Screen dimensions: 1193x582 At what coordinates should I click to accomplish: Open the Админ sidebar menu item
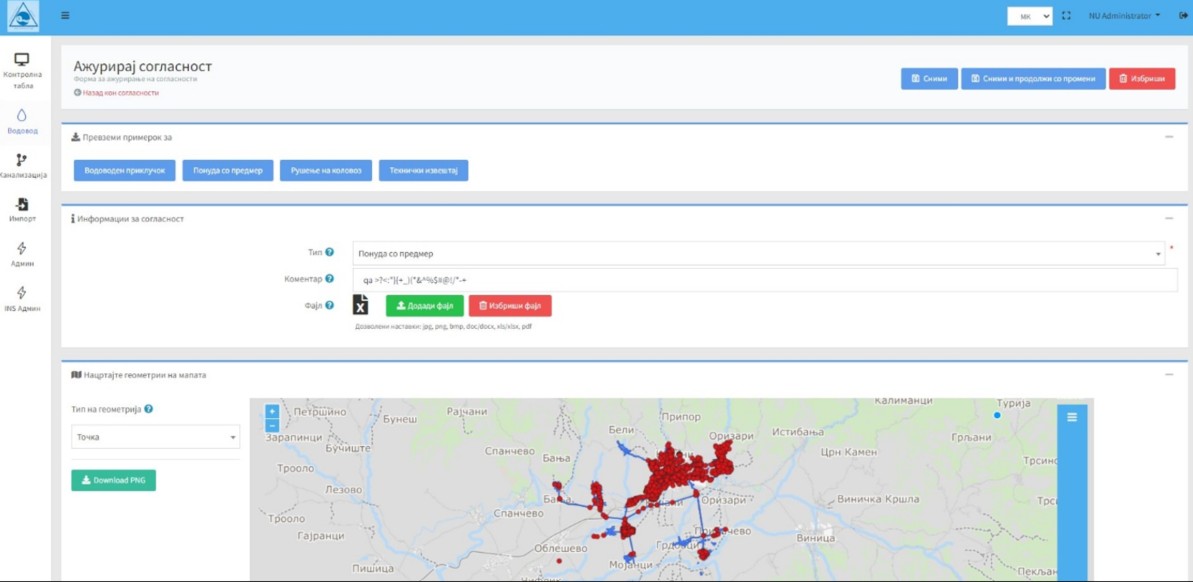[22, 255]
